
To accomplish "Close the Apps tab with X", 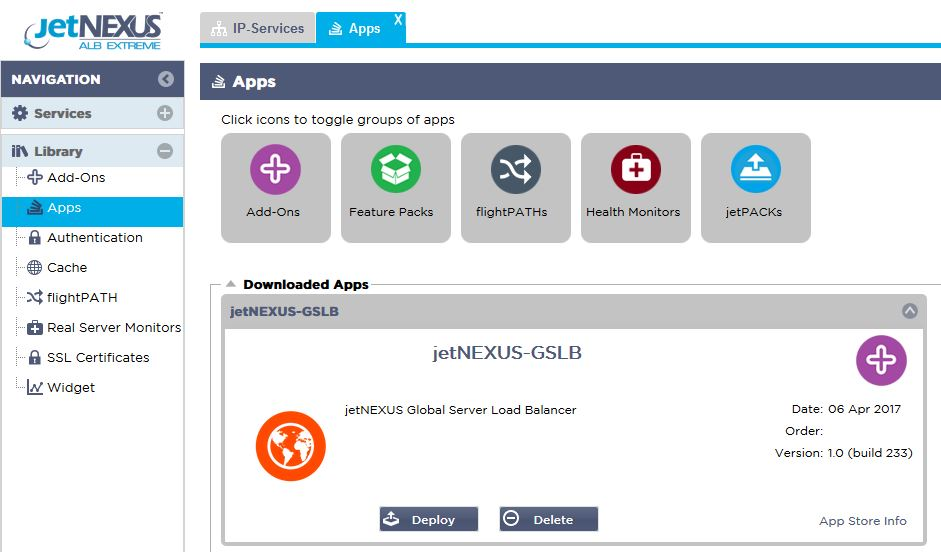I will tap(398, 20).
